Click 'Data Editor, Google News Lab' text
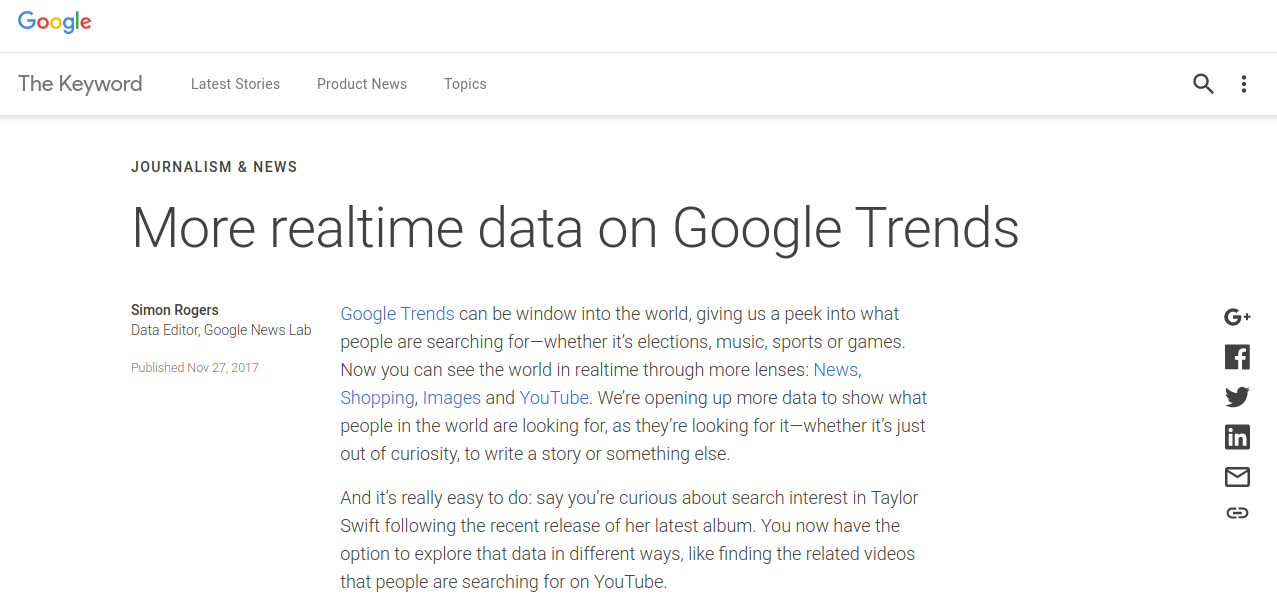Screen dimensions: 1277x601 click(x=221, y=330)
